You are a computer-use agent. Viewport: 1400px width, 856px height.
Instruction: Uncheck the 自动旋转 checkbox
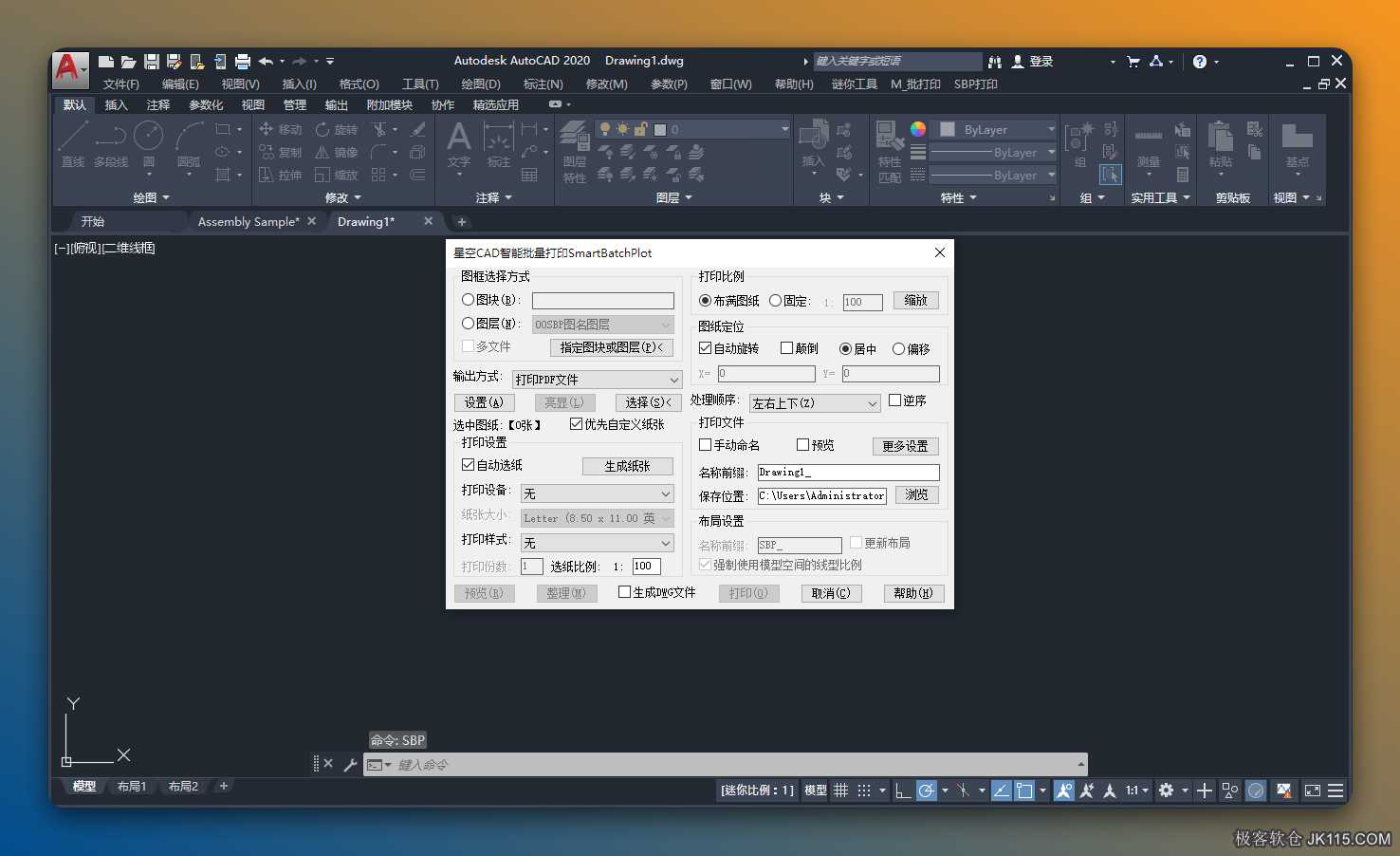pyautogui.click(x=706, y=348)
